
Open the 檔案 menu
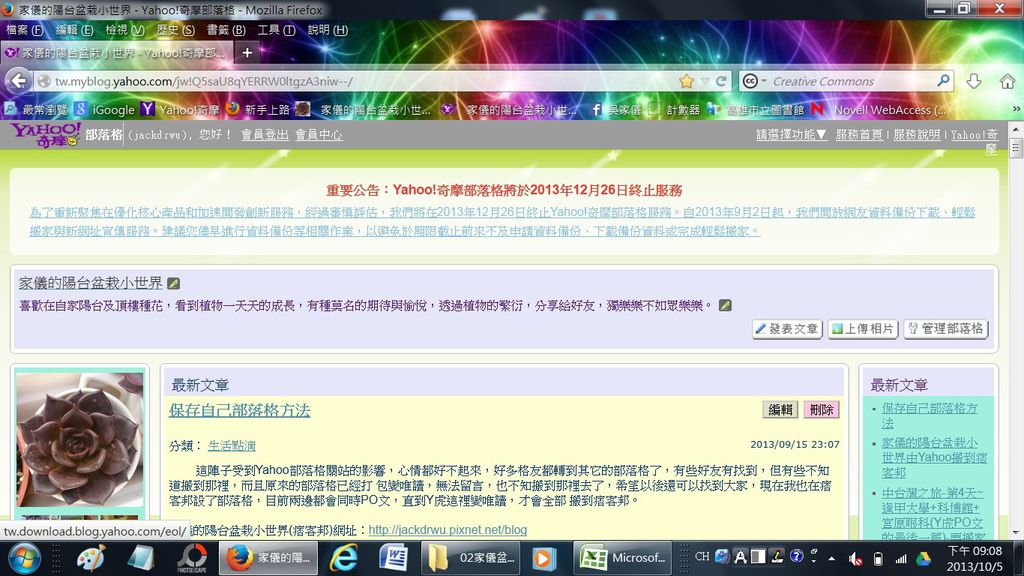24,30
